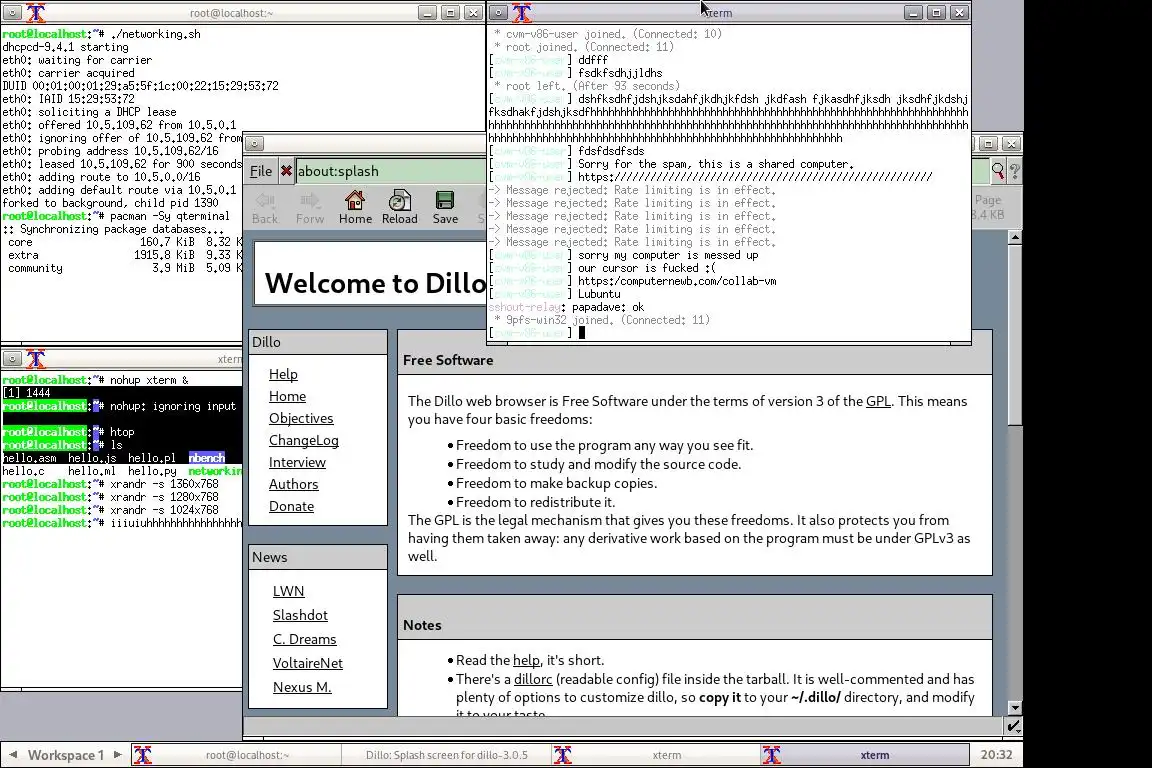Open the Objectives link in the sidebar
Image resolution: width=1152 pixels, height=768 pixels.
click(x=301, y=418)
